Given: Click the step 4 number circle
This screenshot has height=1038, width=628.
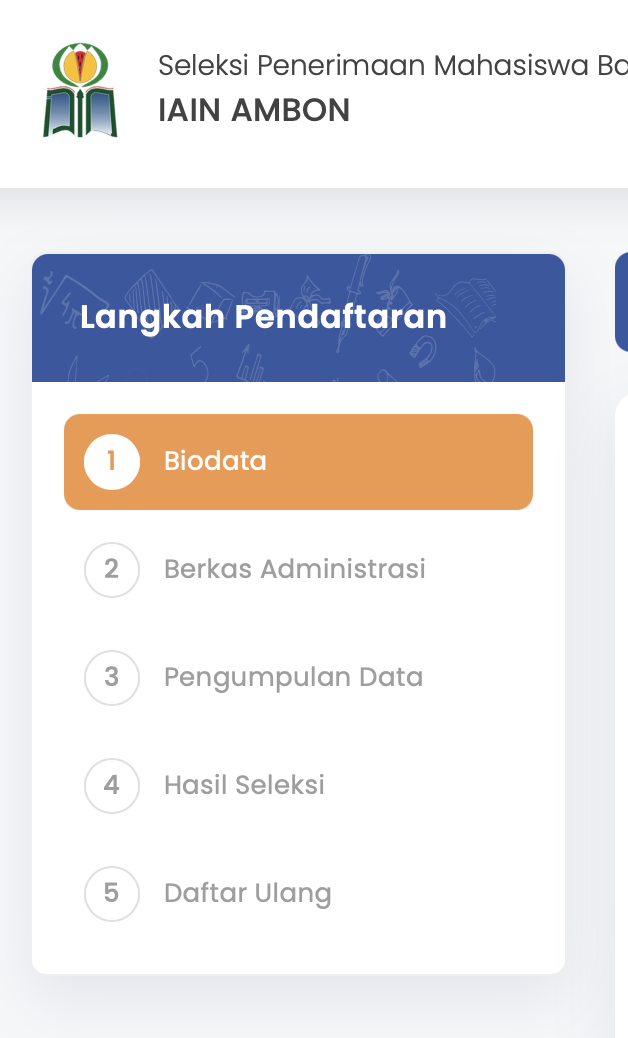Looking at the screenshot, I should point(112,786).
